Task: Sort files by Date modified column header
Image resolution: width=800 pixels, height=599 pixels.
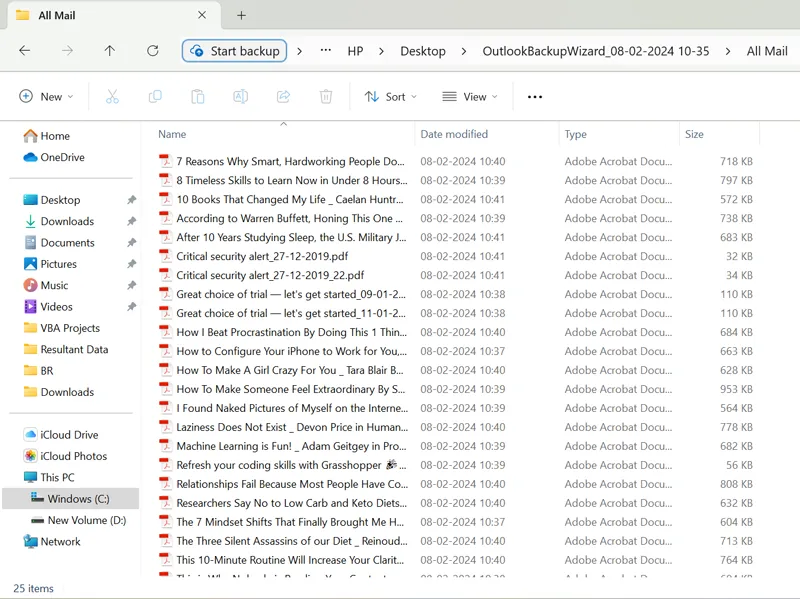Action: tap(454, 134)
